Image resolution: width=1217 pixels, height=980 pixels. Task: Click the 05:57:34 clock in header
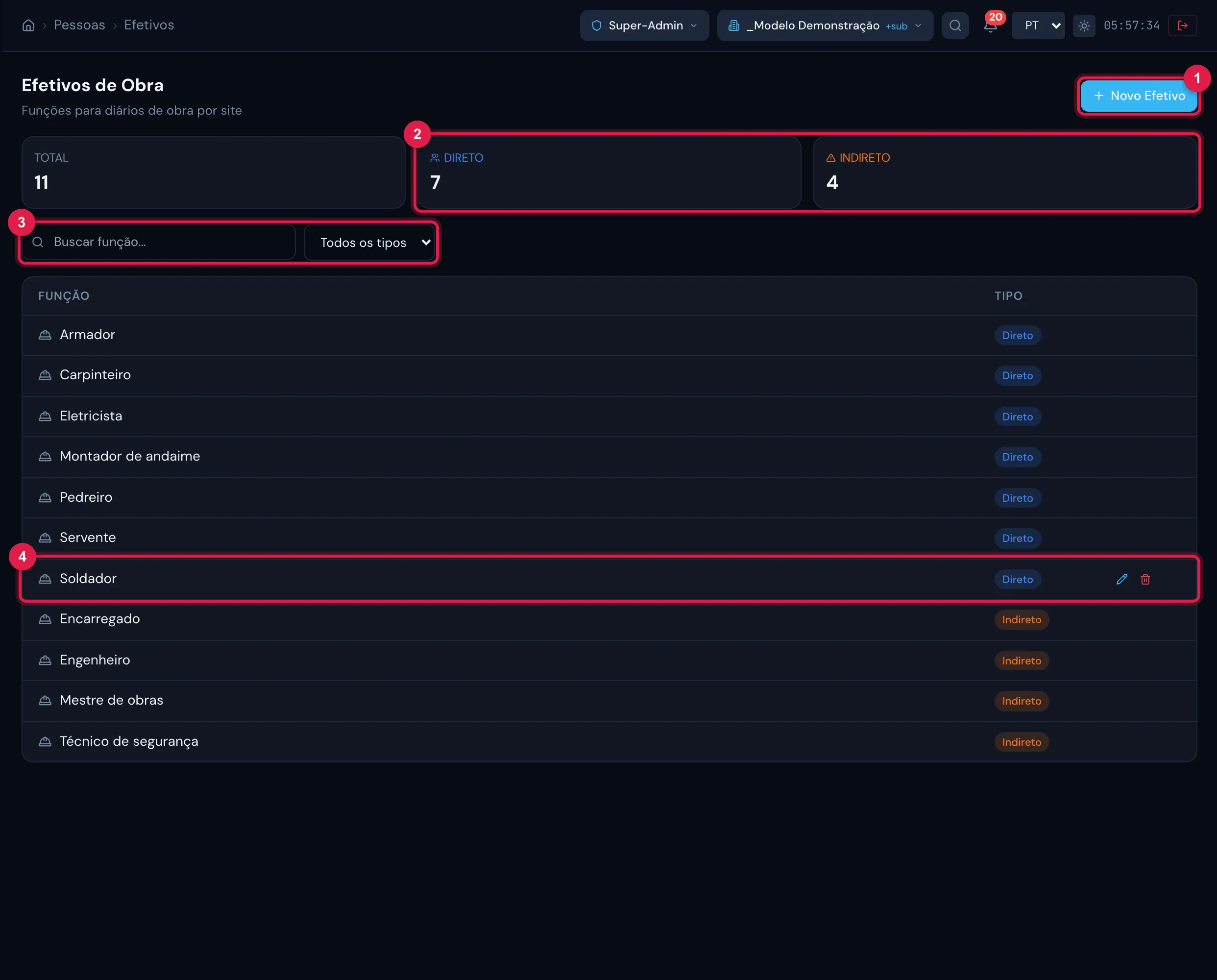click(1131, 25)
